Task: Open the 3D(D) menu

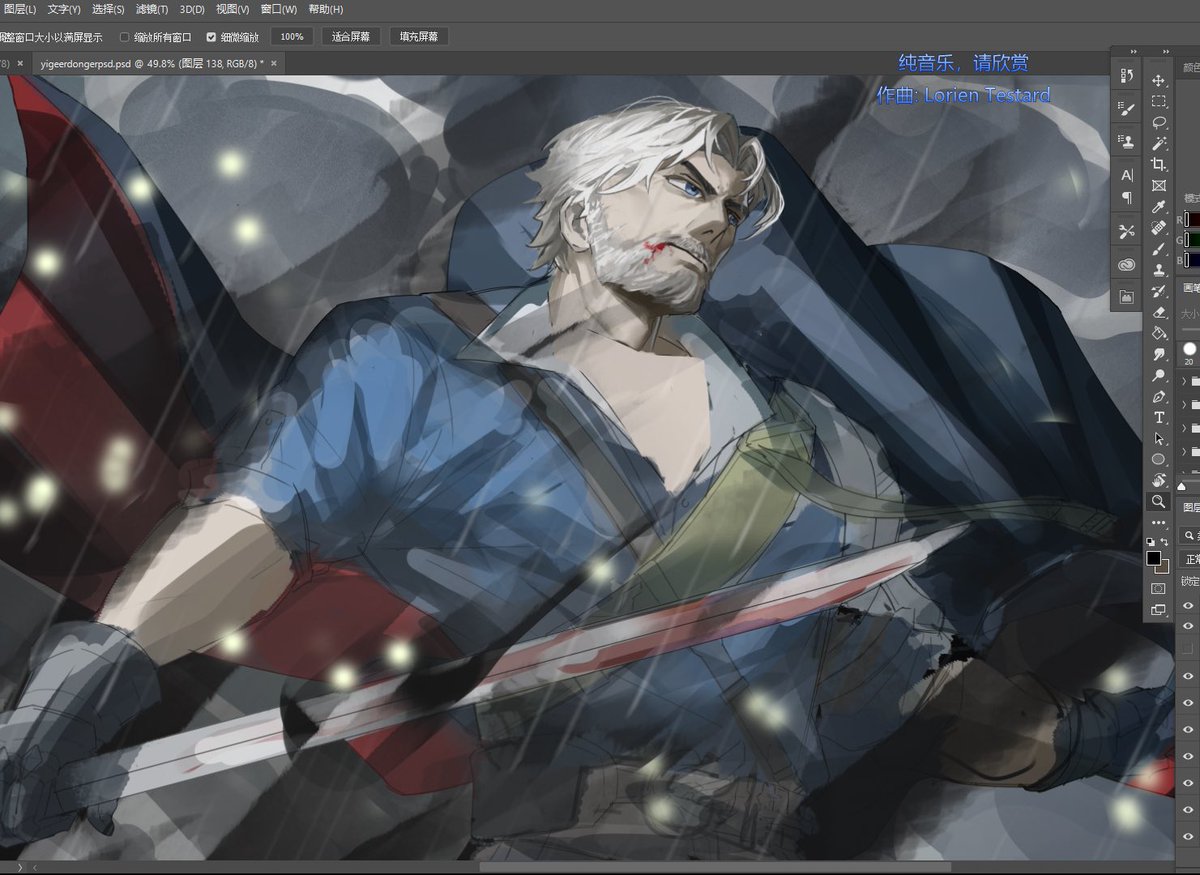Action: point(192,9)
